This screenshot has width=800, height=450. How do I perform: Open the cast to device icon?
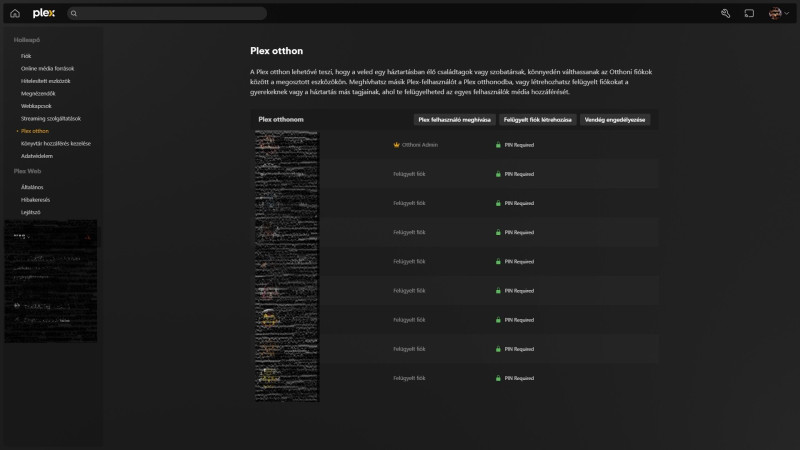tap(749, 13)
